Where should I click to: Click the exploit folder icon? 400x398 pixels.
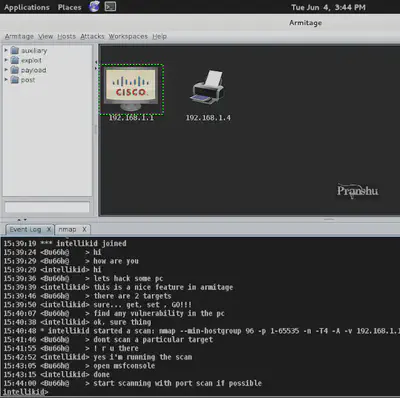tap(15, 60)
